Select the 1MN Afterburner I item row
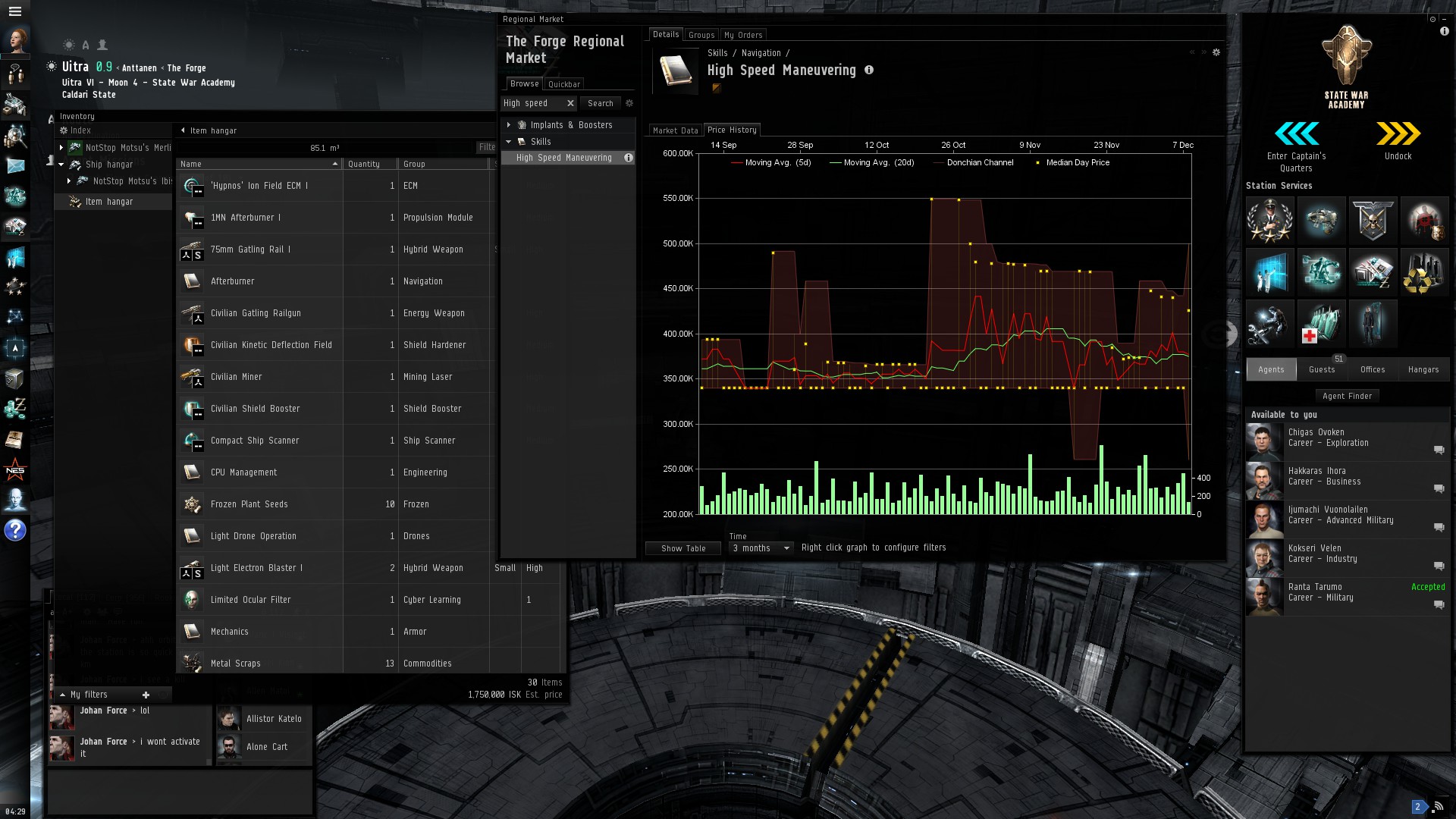This screenshot has width=1456, height=819. [336, 218]
